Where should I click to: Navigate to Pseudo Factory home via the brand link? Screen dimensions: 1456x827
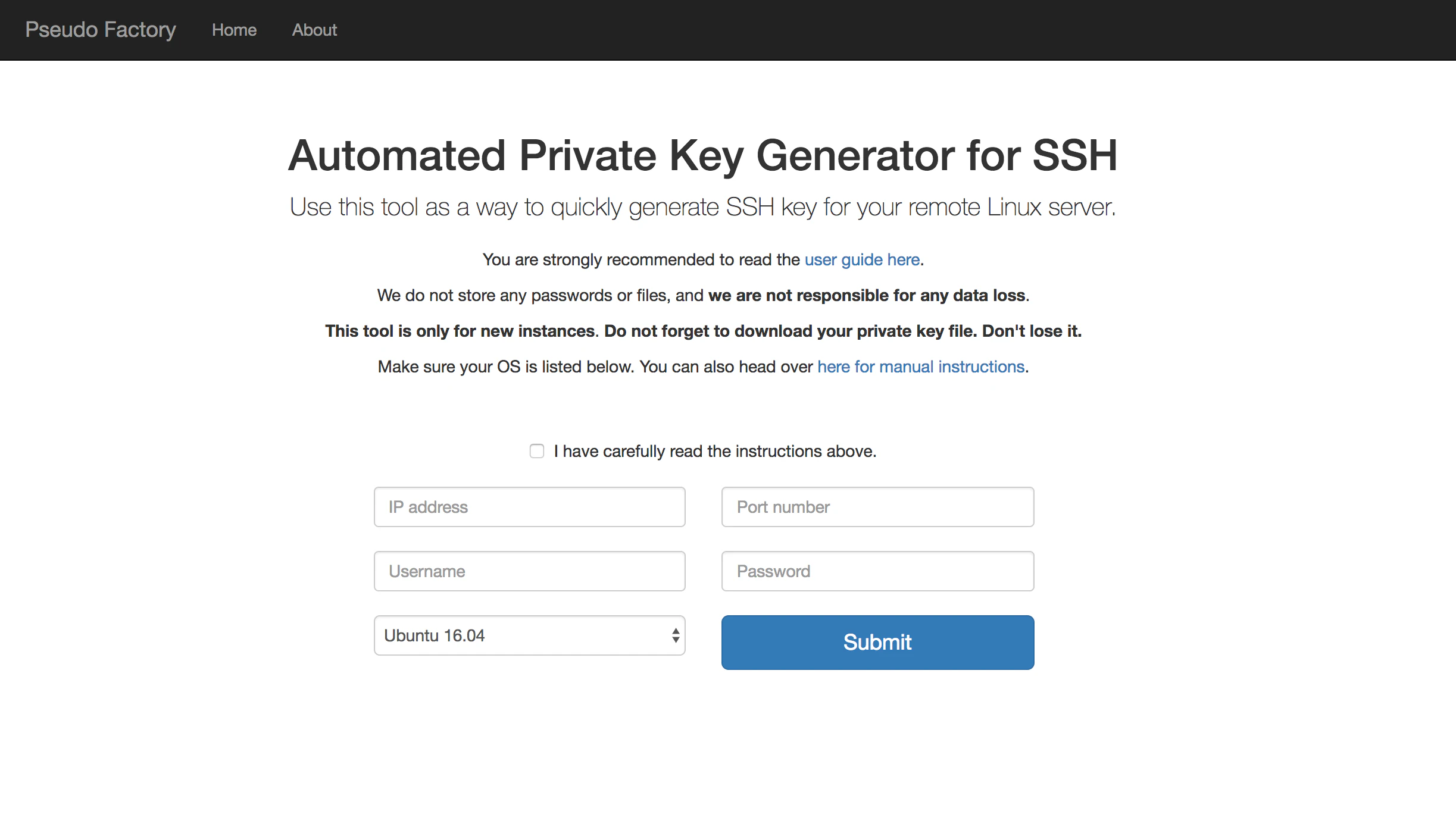click(x=100, y=30)
